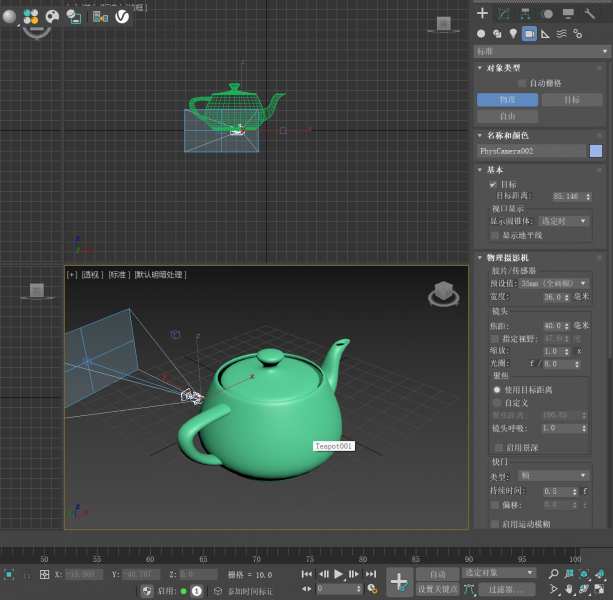
Task: Click the large Set Keys plus button
Action: pos(400,582)
